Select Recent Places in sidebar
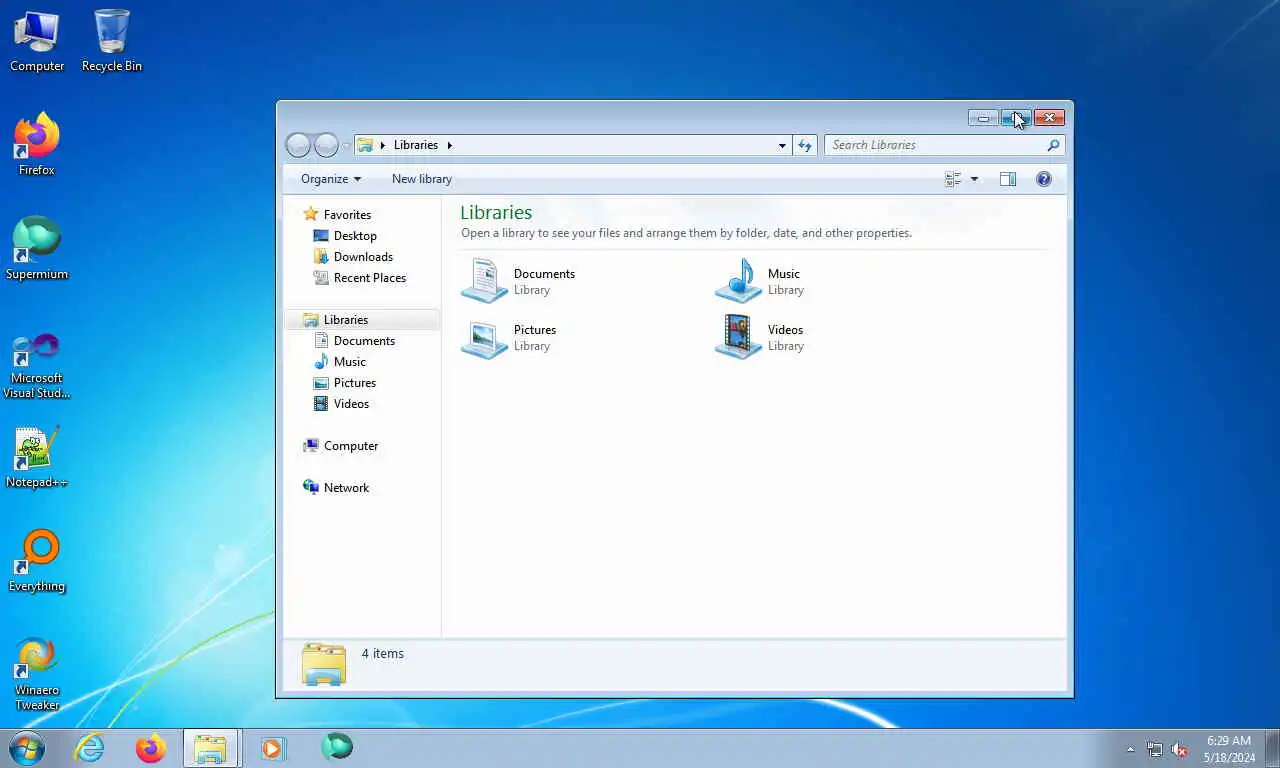 coord(359,278)
